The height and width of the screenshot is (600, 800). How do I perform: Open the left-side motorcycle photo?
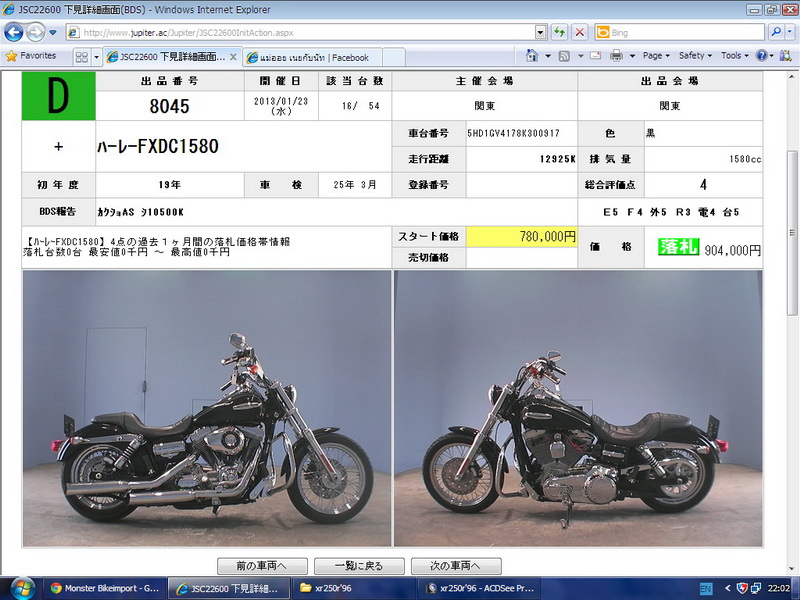click(x=207, y=408)
